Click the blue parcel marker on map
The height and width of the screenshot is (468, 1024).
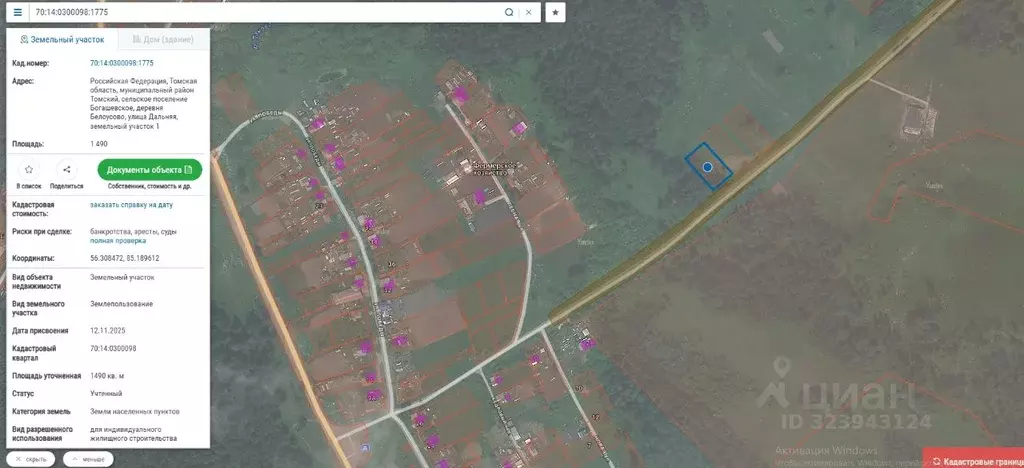(708, 167)
